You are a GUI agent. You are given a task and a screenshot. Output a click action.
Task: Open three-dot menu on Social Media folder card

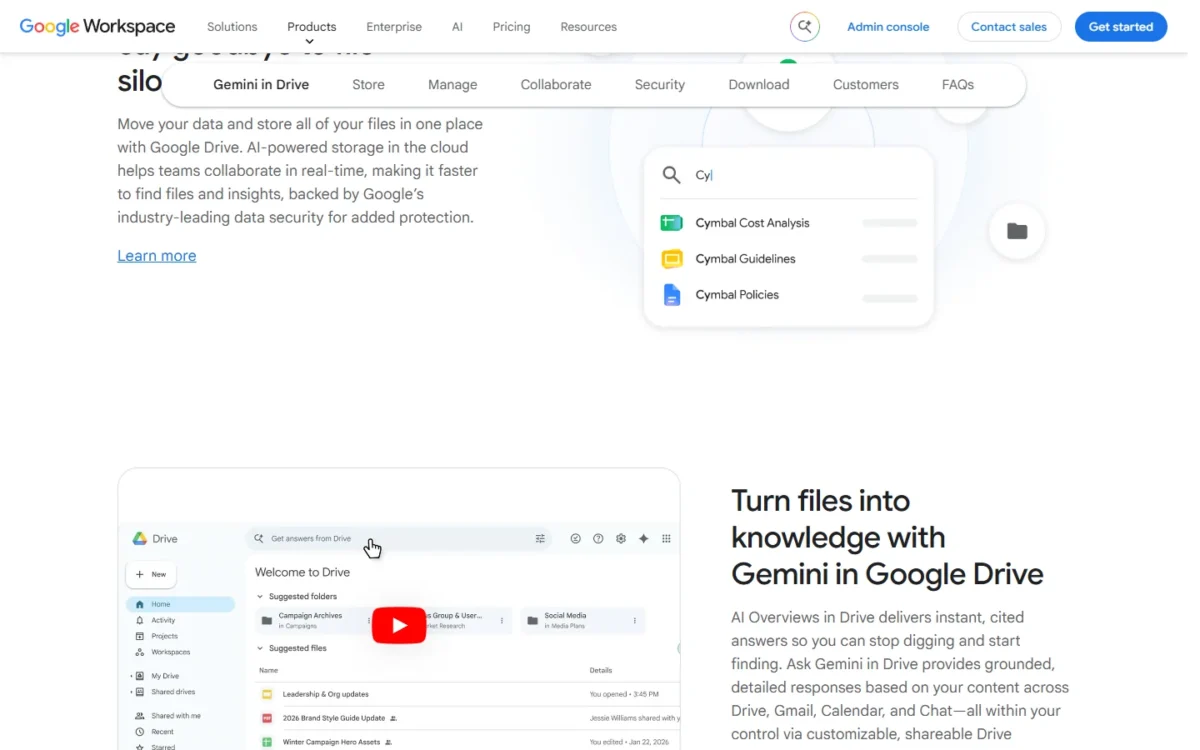tap(635, 620)
